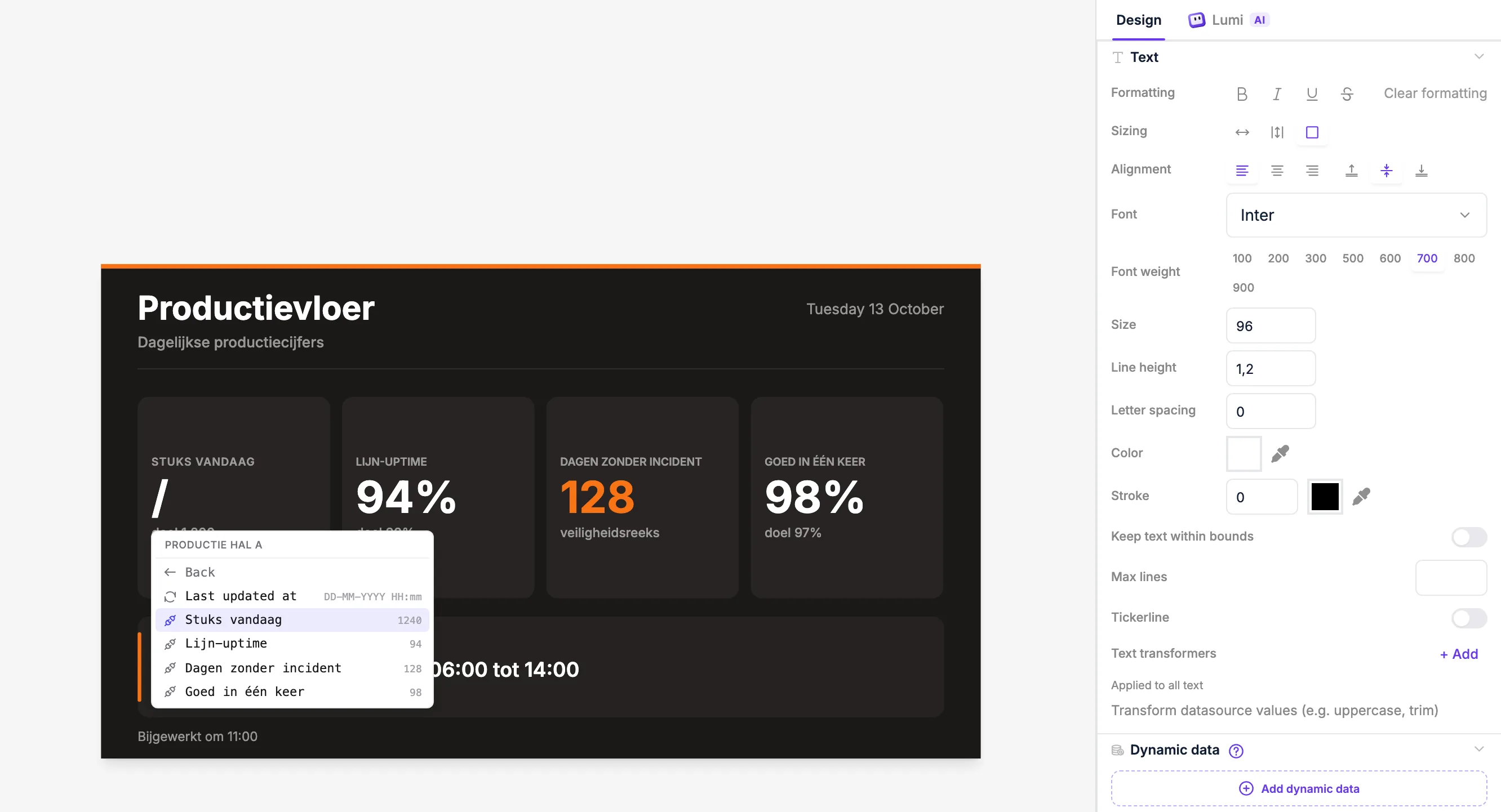
Task: Apply strikethrough formatting icon
Action: (x=1347, y=94)
